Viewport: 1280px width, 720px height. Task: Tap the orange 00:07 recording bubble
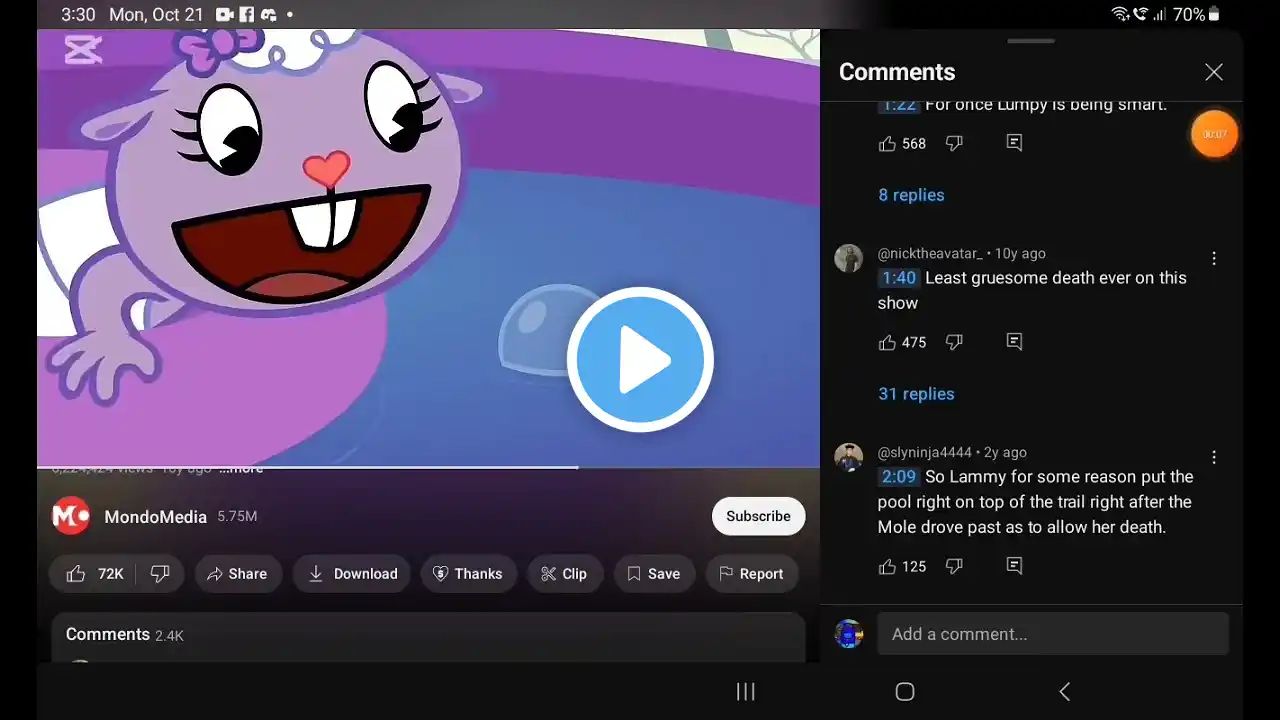[x=1215, y=134]
